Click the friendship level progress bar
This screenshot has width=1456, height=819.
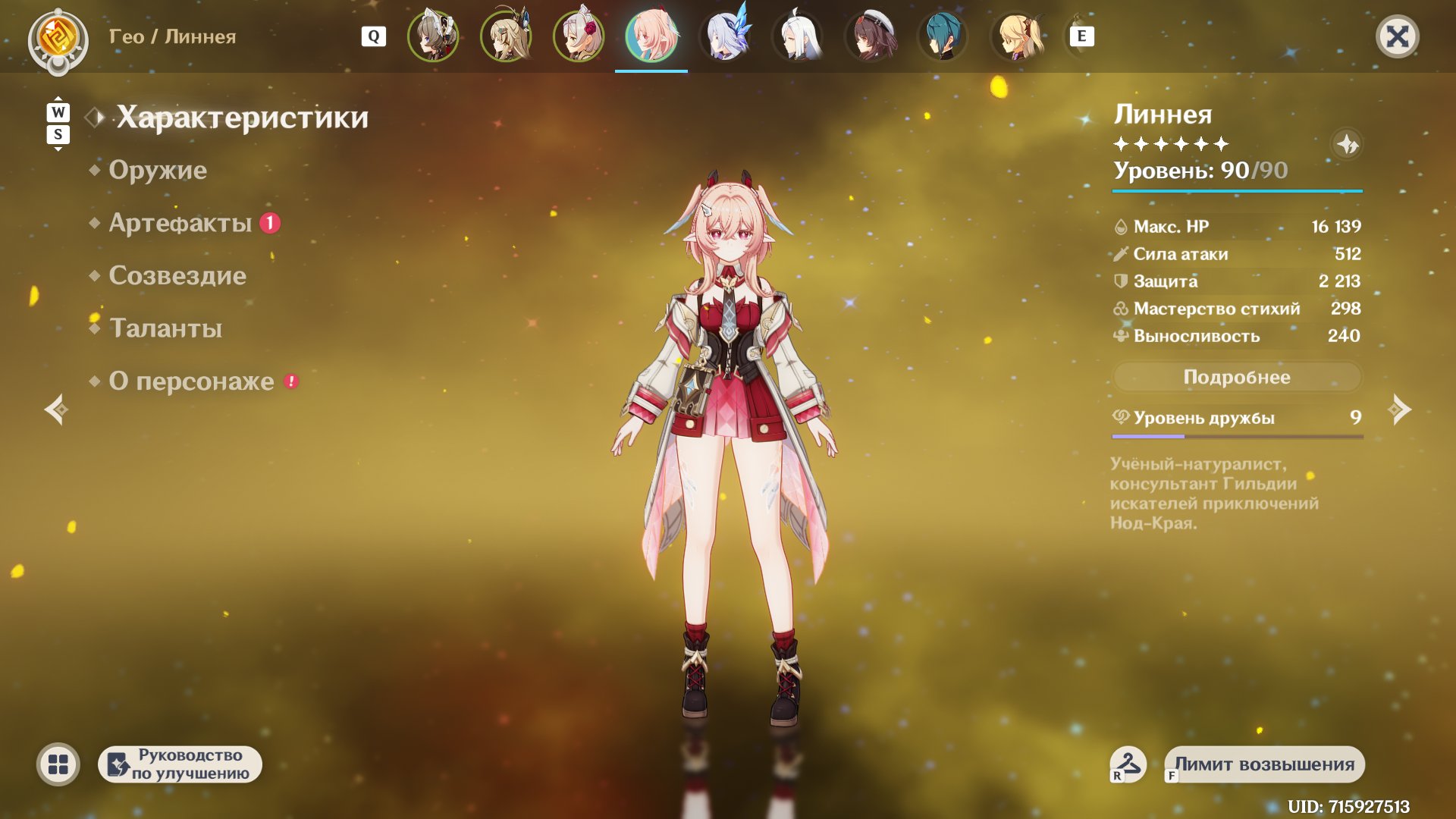click(1238, 436)
